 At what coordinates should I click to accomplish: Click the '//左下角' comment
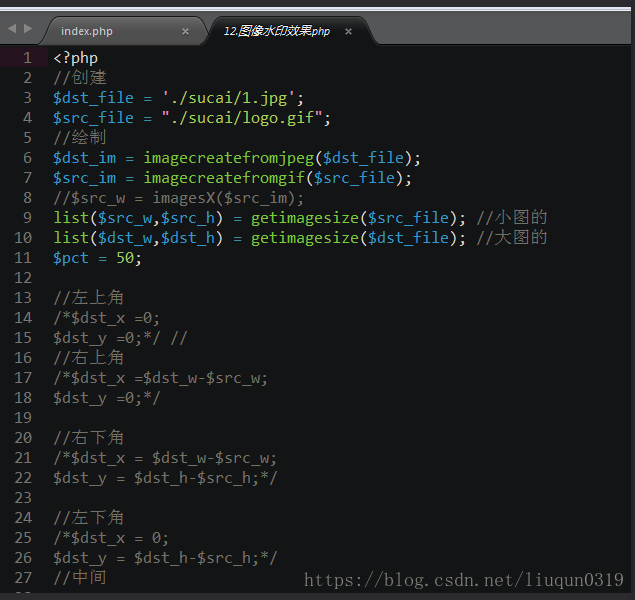[88, 517]
